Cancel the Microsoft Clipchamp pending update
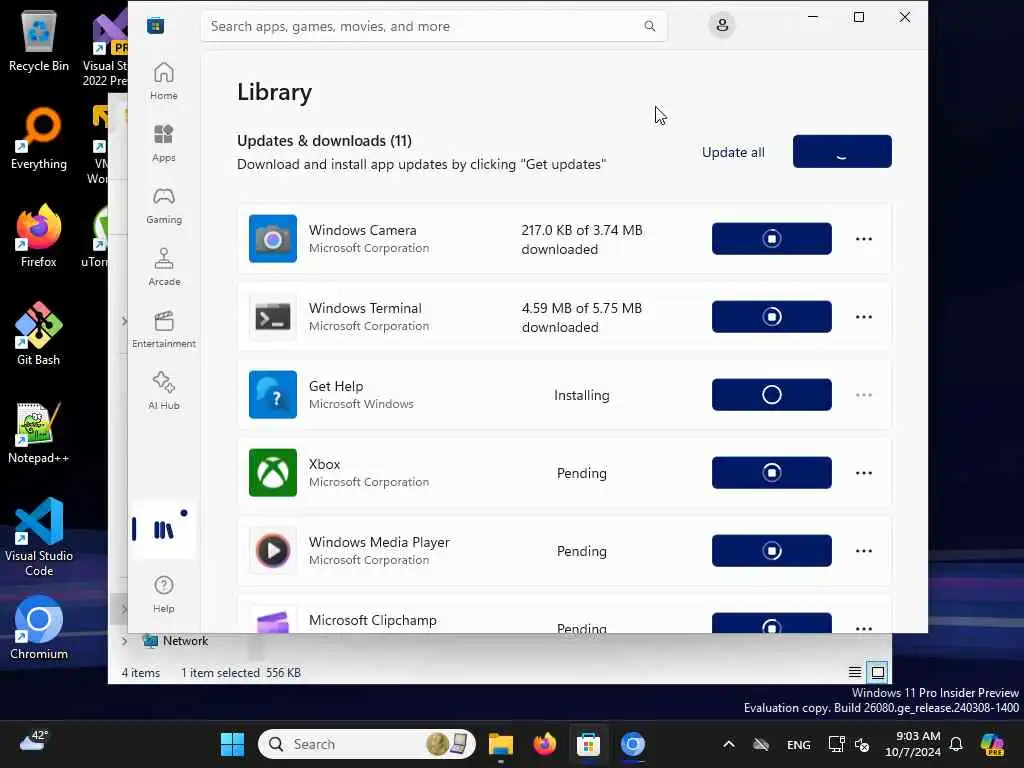Screen dimensions: 1024x768 click(771, 623)
